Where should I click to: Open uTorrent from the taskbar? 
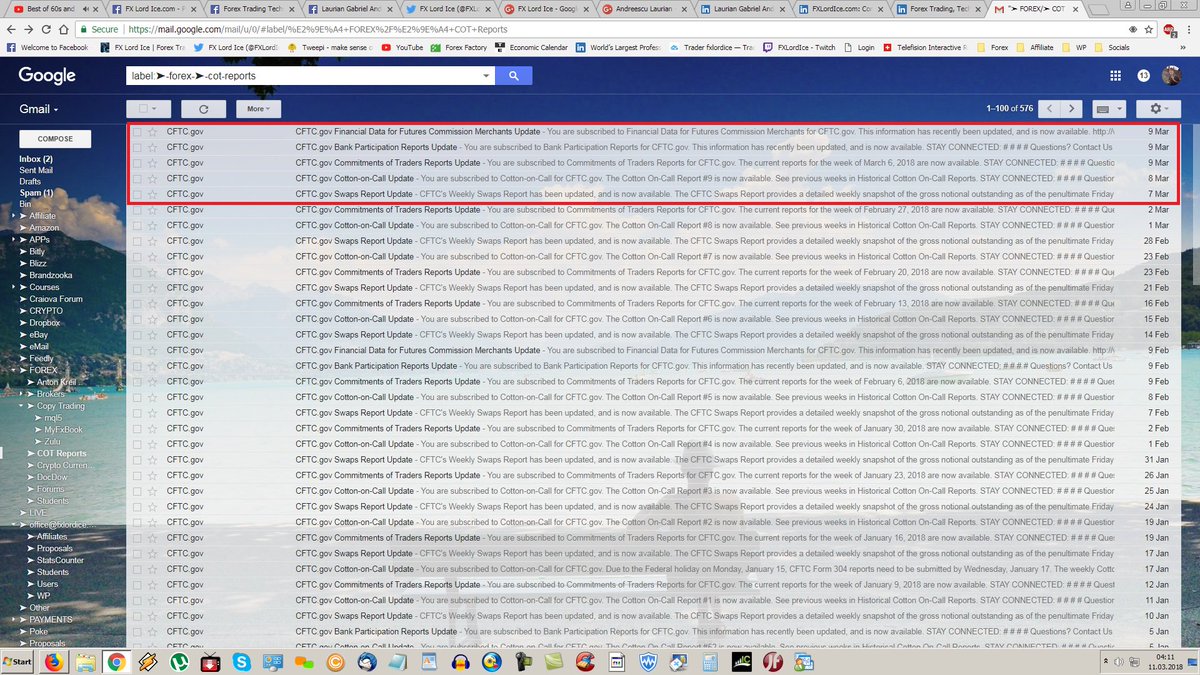178,662
